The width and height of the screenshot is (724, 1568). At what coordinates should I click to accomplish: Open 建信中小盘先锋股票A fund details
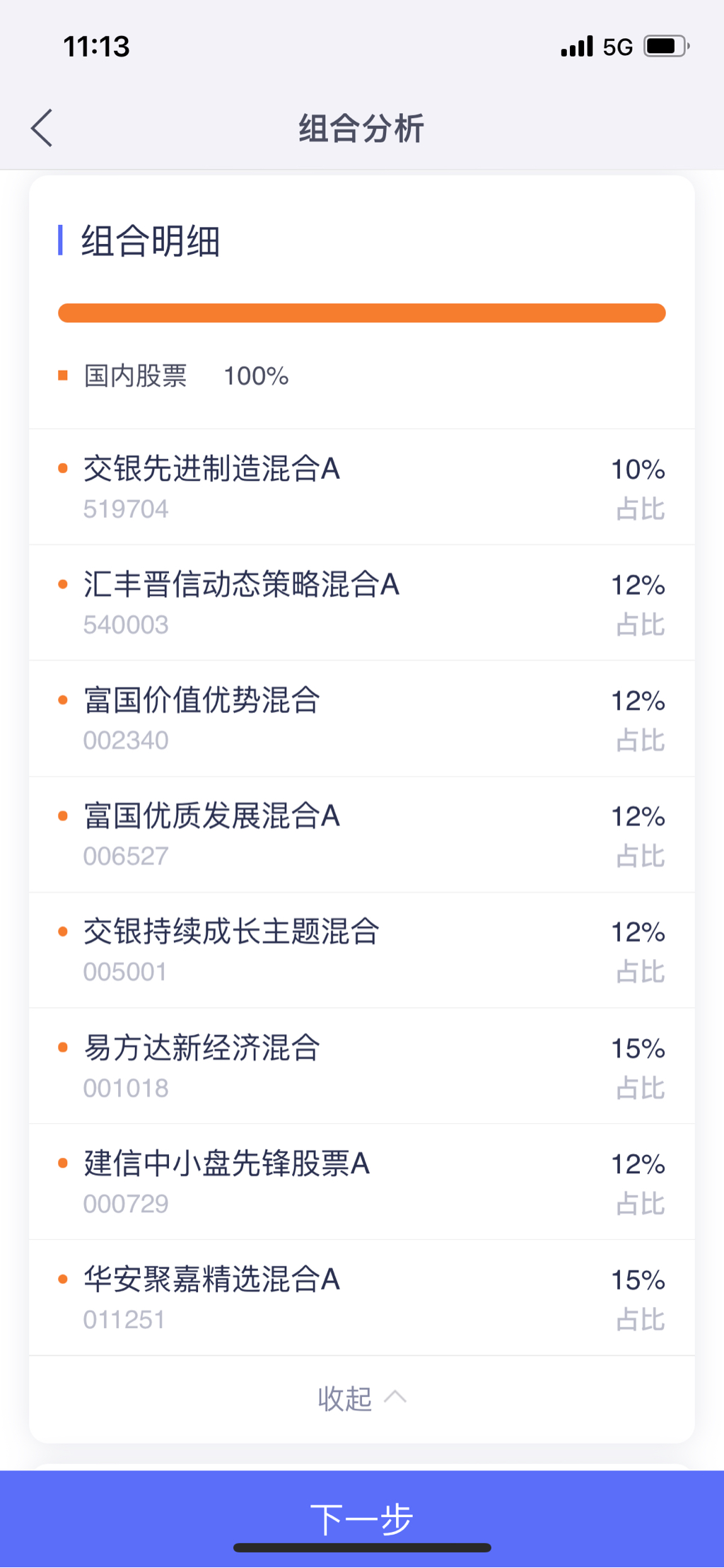tap(226, 1164)
